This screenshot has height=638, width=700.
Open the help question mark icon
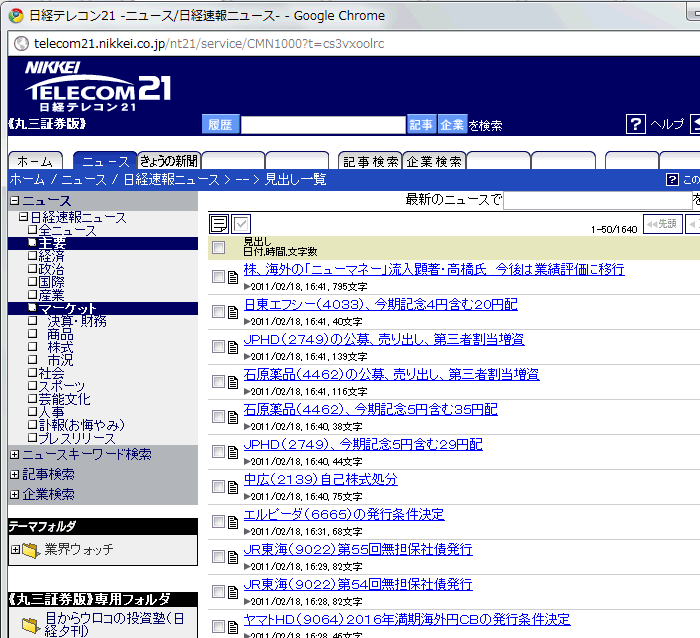coord(636,124)
